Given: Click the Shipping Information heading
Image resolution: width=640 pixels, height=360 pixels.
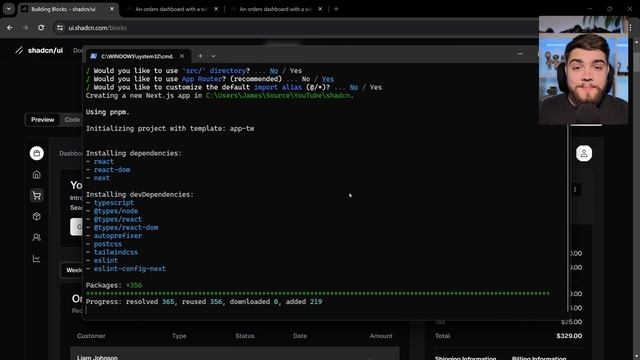Looking at the screenshot, I should (x=465, y=358).
